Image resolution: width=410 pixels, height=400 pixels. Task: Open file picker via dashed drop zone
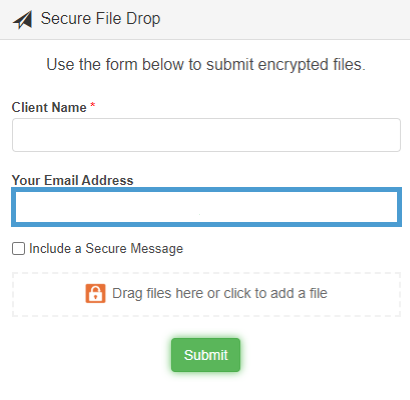point(206,294)
